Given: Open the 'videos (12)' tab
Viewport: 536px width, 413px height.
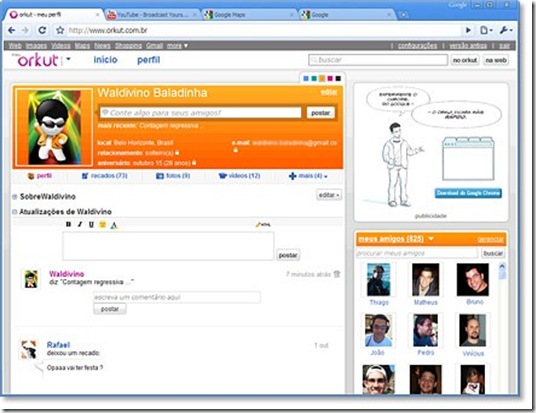Looking at the screenshot, I should tap(239, 176).
